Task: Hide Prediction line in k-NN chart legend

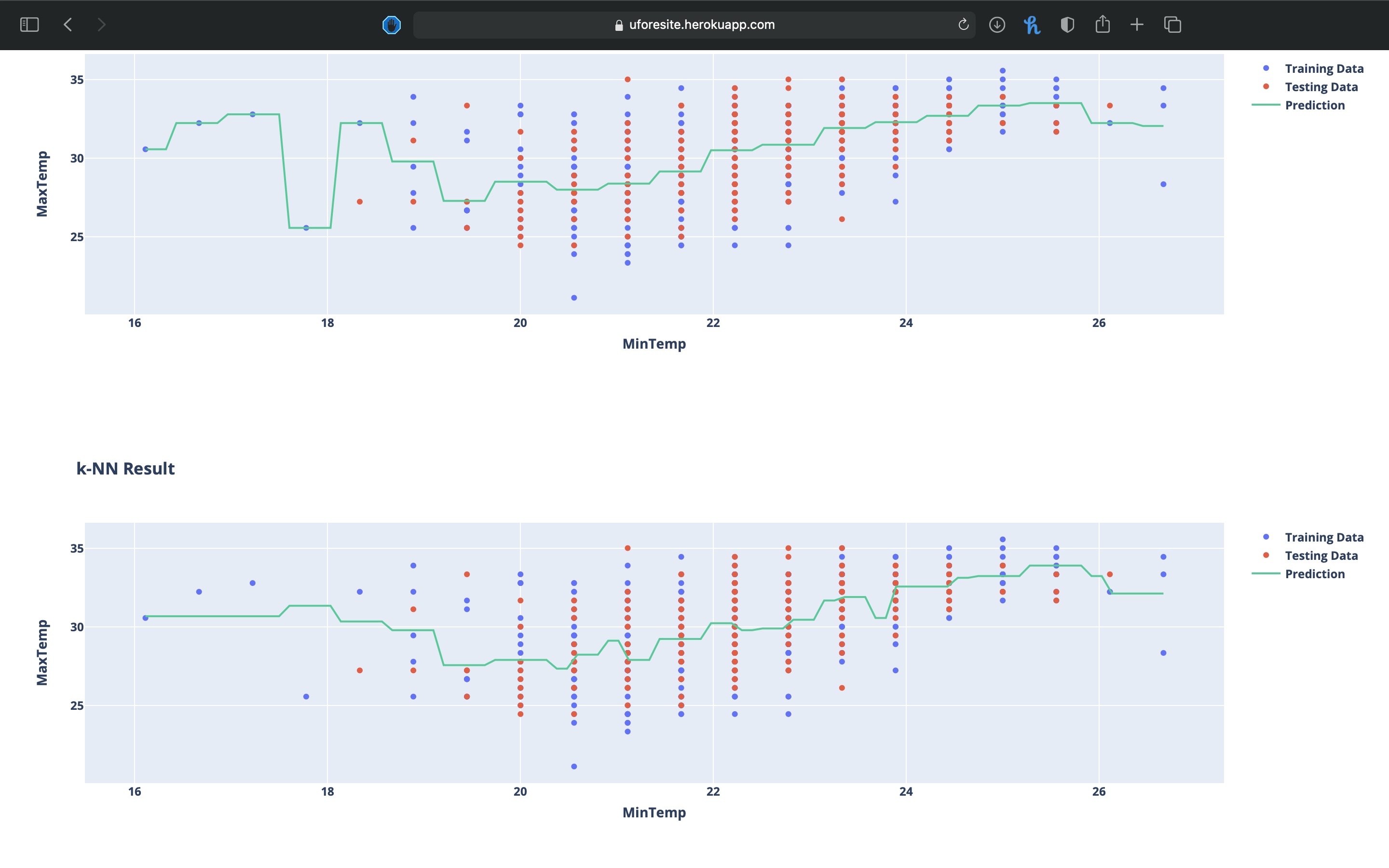Action: click(1314, 574)
